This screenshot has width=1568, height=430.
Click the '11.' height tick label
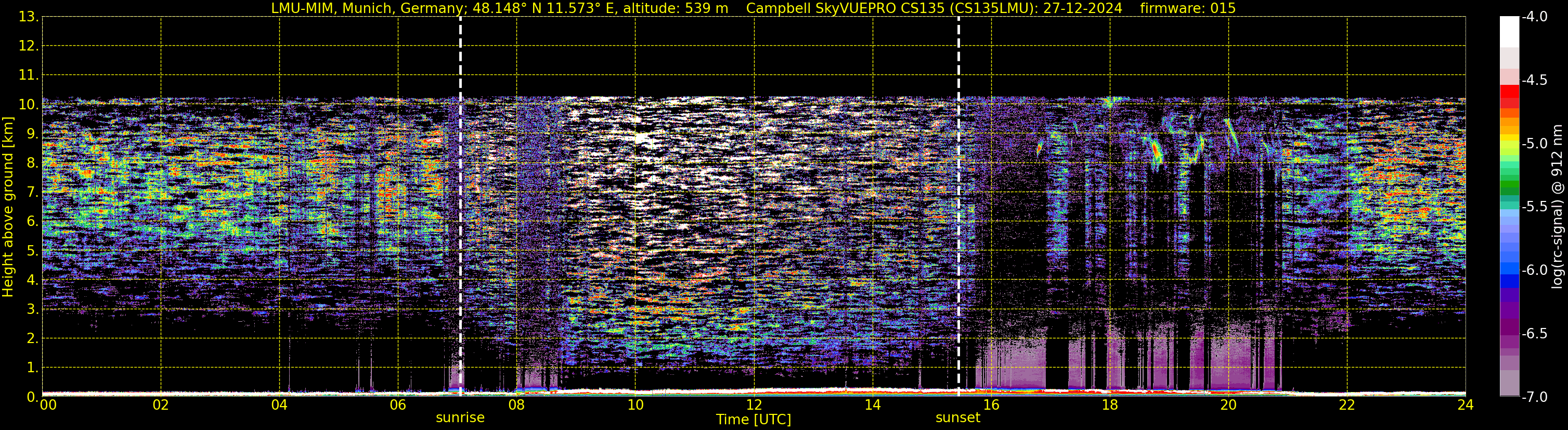29,75
